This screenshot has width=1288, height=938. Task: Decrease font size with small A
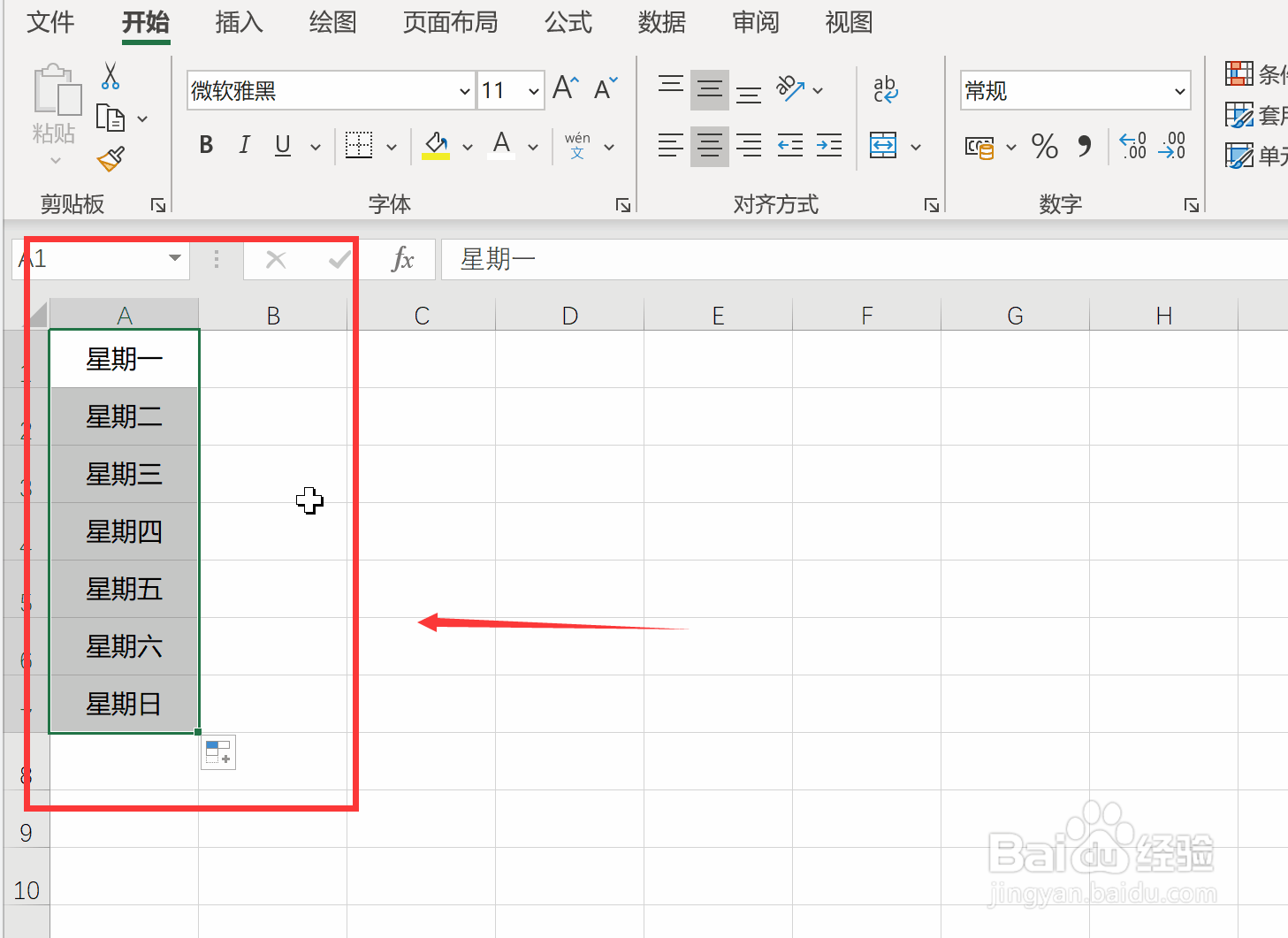606,88
